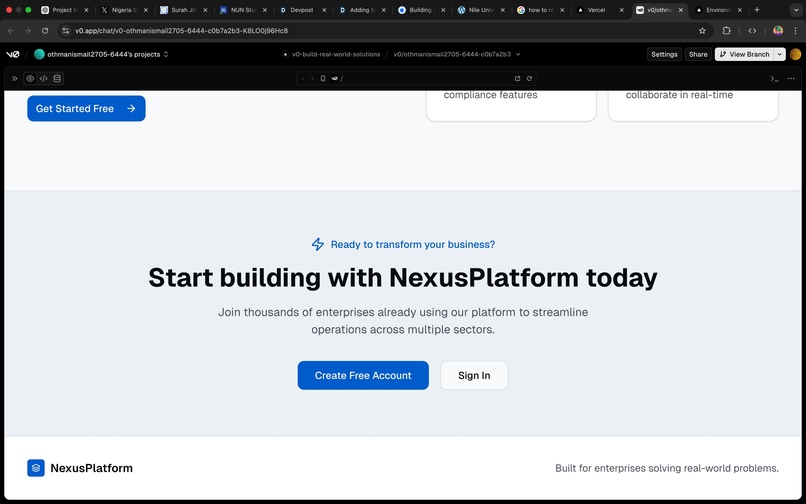Open the terminal console icon
Image resolution: width=806 pixels, height=504 pixels.
pyautogui.click(x=774, y=79)
